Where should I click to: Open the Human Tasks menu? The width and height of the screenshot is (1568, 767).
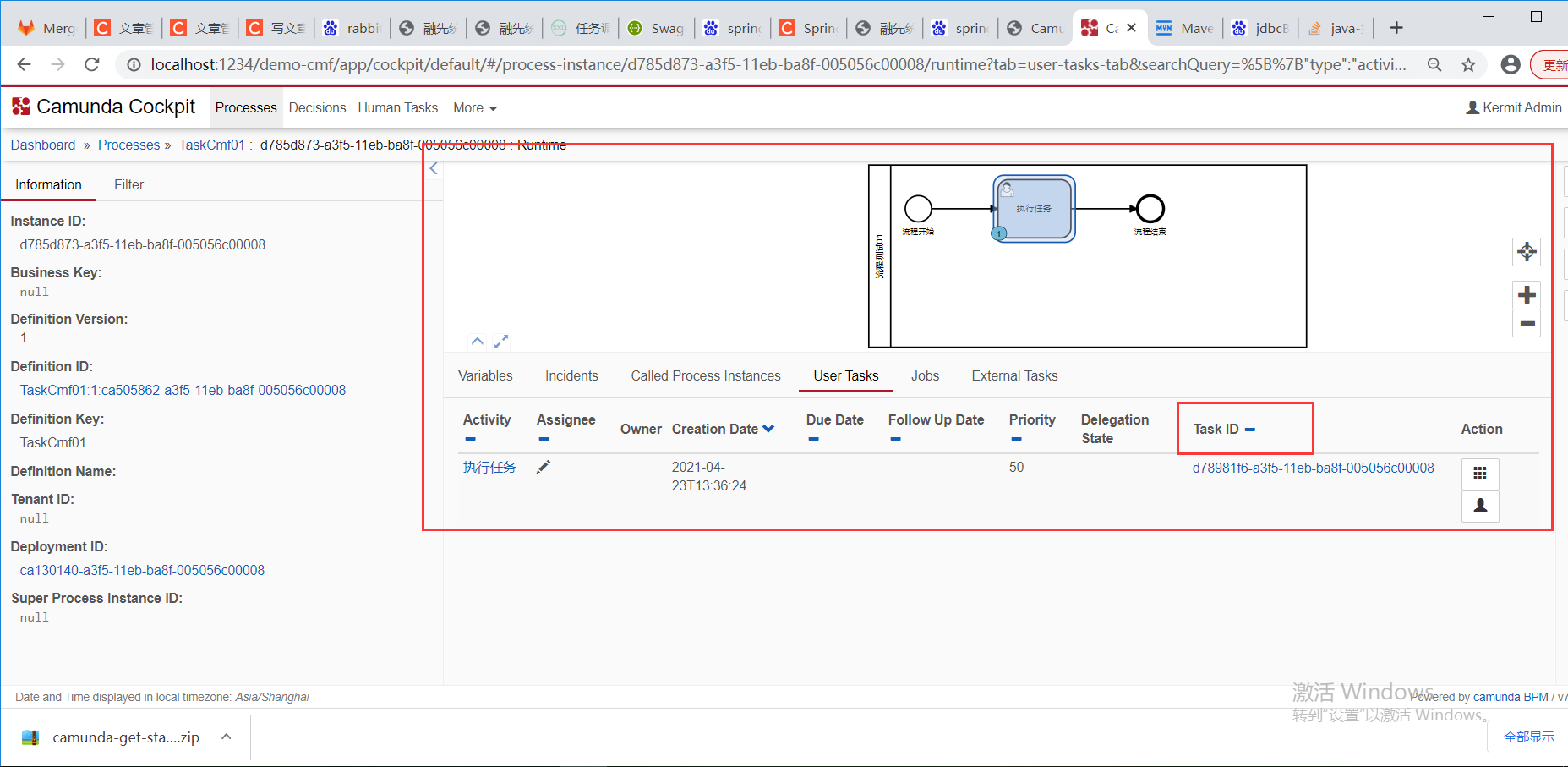(397, 107)
